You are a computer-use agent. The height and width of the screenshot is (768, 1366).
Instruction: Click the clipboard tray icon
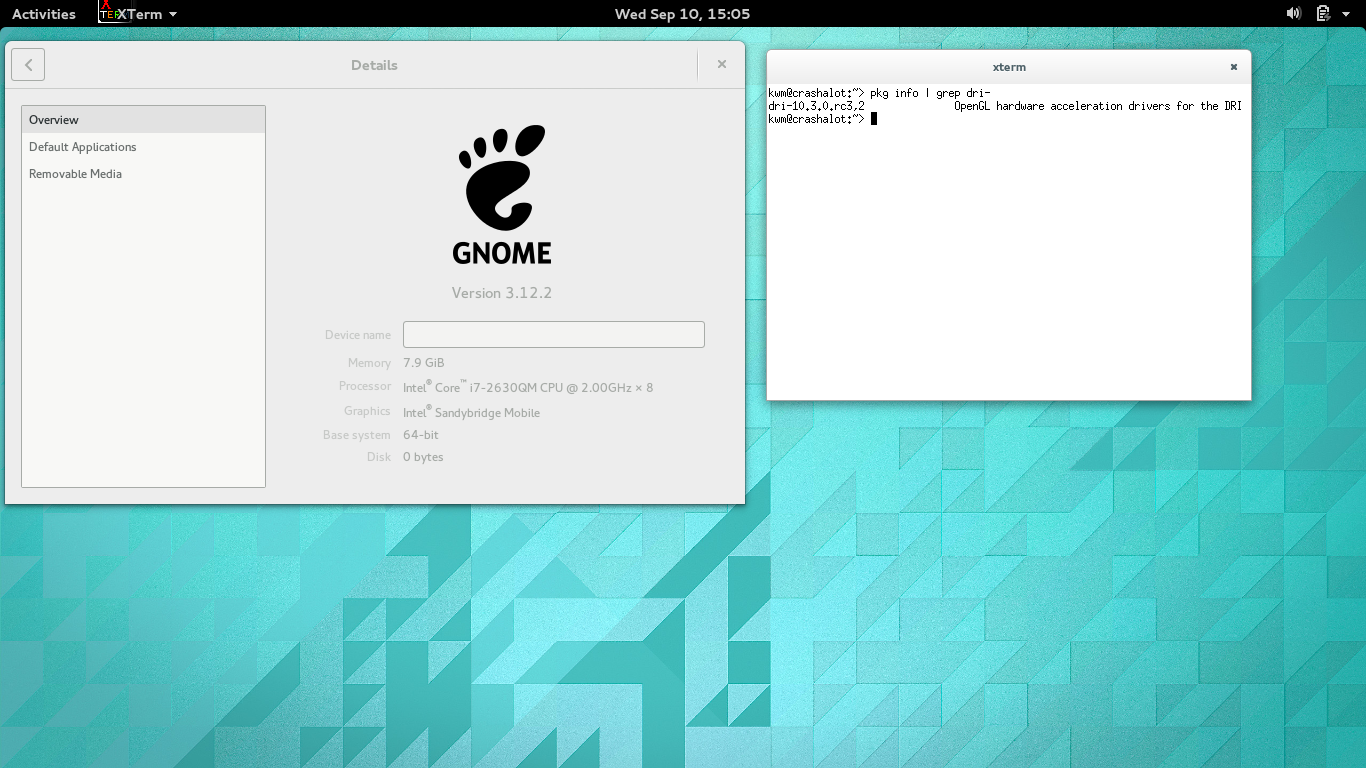(x=1323, y=14)
